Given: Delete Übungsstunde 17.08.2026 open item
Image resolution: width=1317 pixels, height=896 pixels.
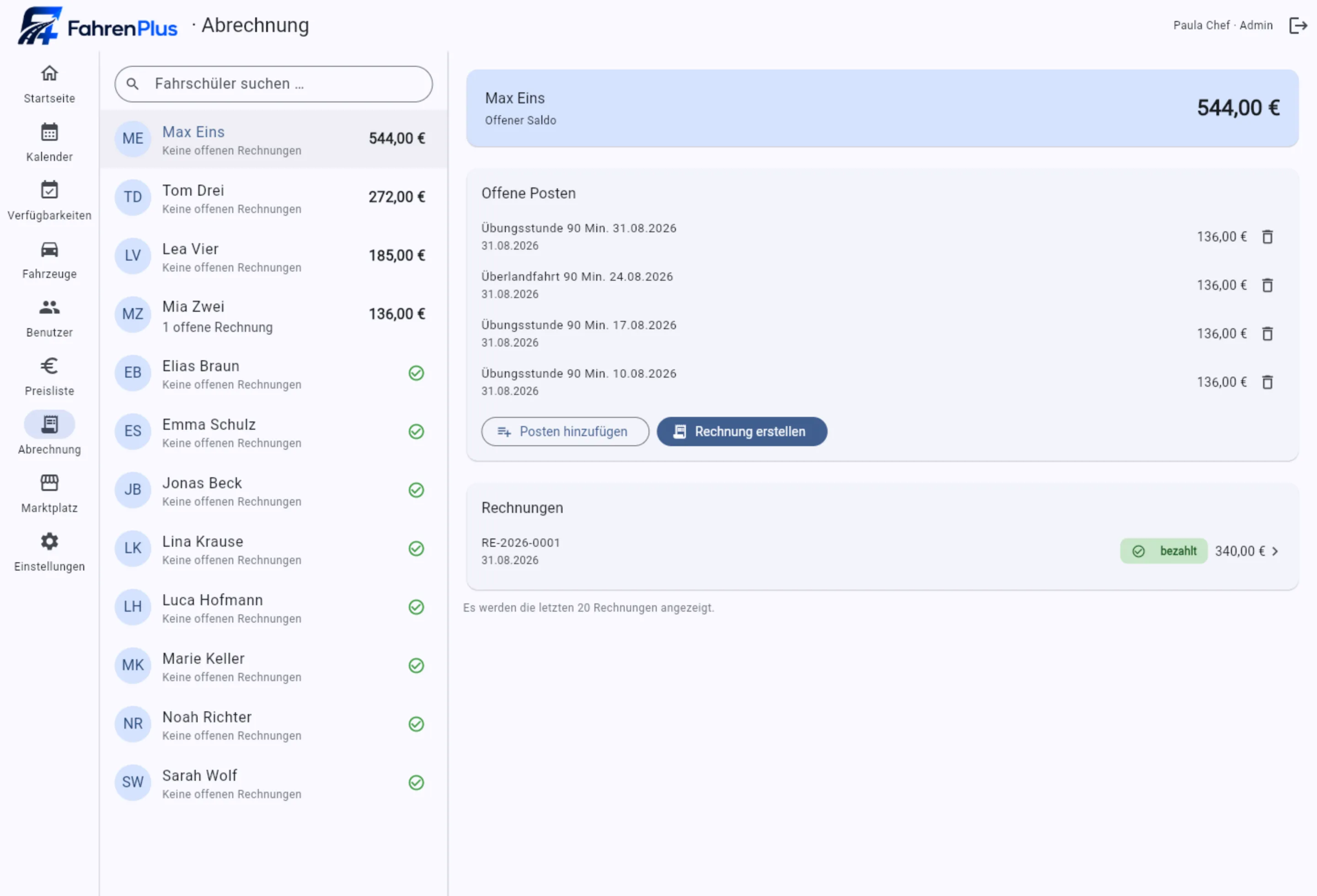Looking at the screenshot, I should pyautogui.click(x=1268, y=334).
